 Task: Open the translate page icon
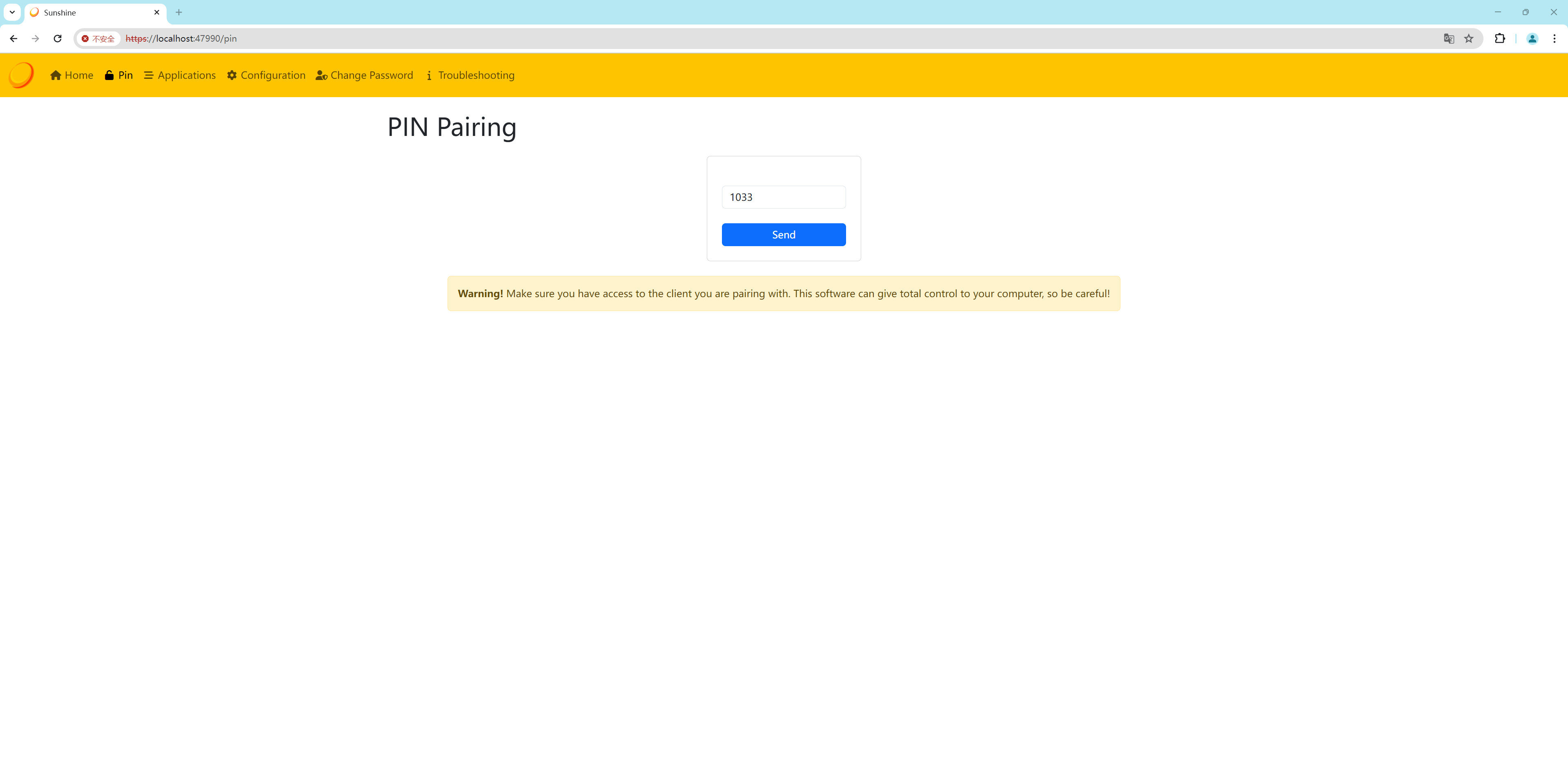pos(1449,38)
